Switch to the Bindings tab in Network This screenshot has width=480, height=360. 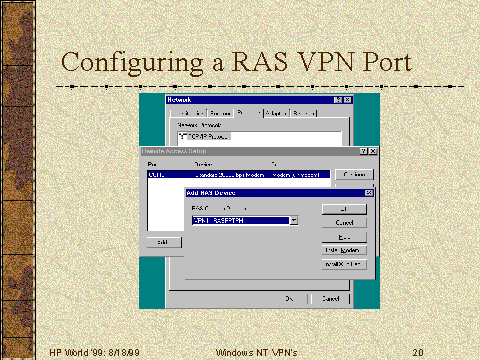(304, 113)
